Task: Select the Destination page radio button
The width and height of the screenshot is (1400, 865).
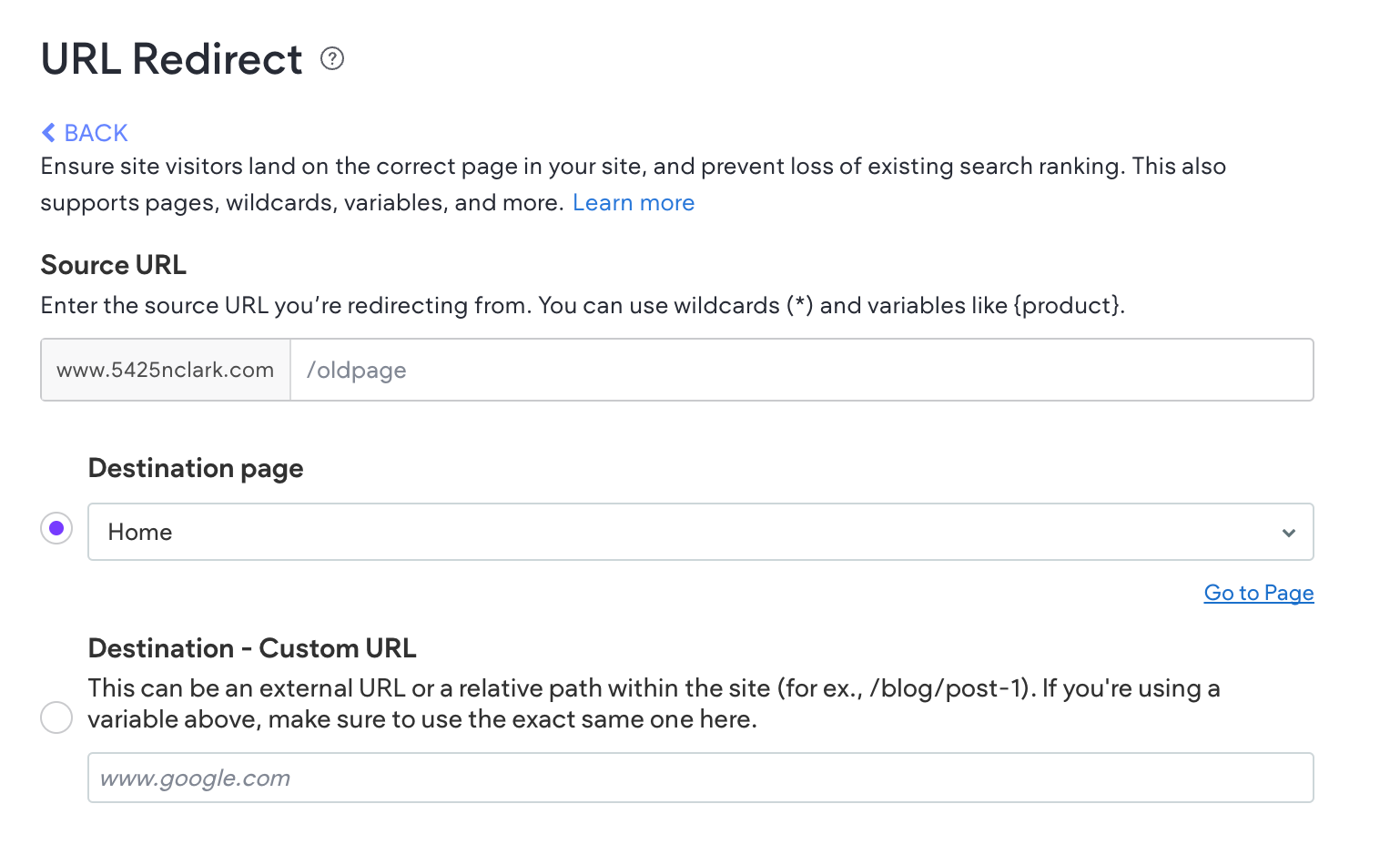Action: (x=56, y=528)
